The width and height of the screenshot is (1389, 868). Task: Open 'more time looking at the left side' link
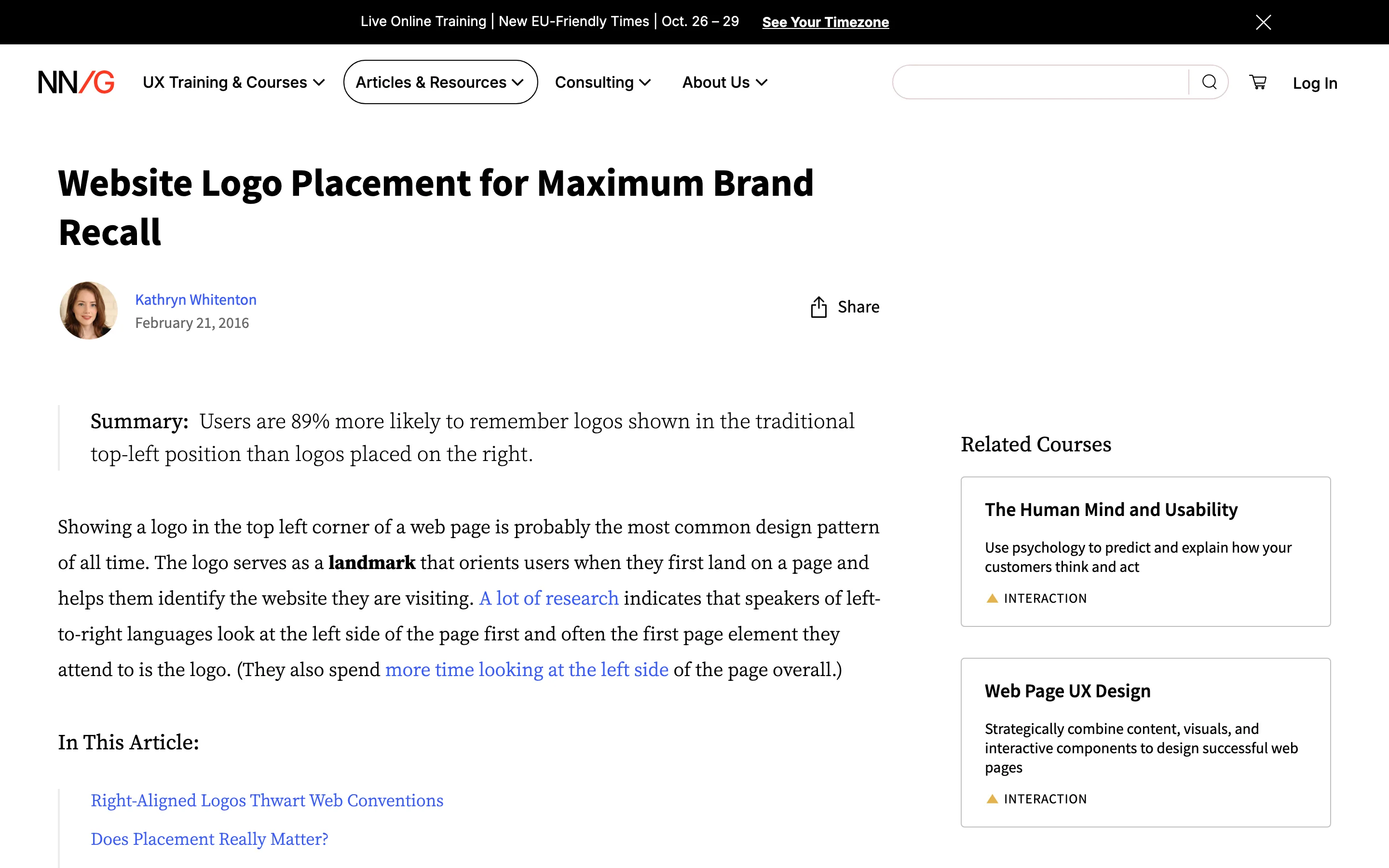pyautogui.click(x=527, y=669)
